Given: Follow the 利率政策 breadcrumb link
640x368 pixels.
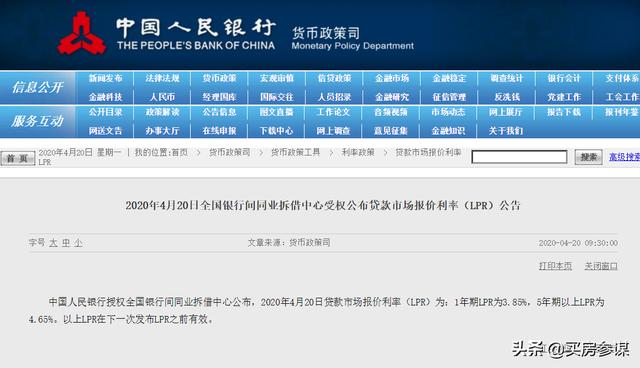Looking at the screenshot, I should [x=358, y=152].
